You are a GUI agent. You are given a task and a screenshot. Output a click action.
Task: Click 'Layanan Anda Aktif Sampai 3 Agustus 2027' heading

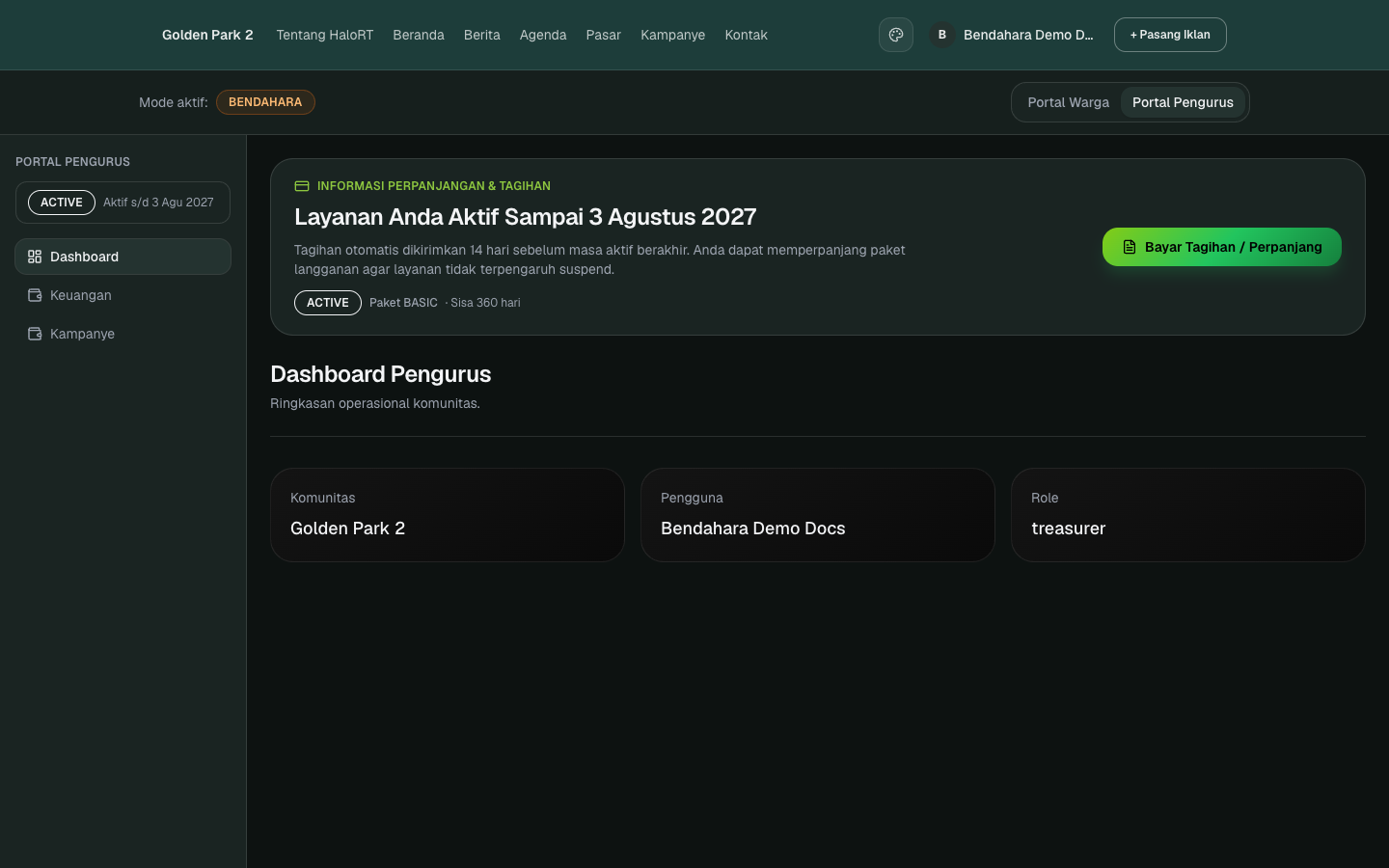[526, 217]
